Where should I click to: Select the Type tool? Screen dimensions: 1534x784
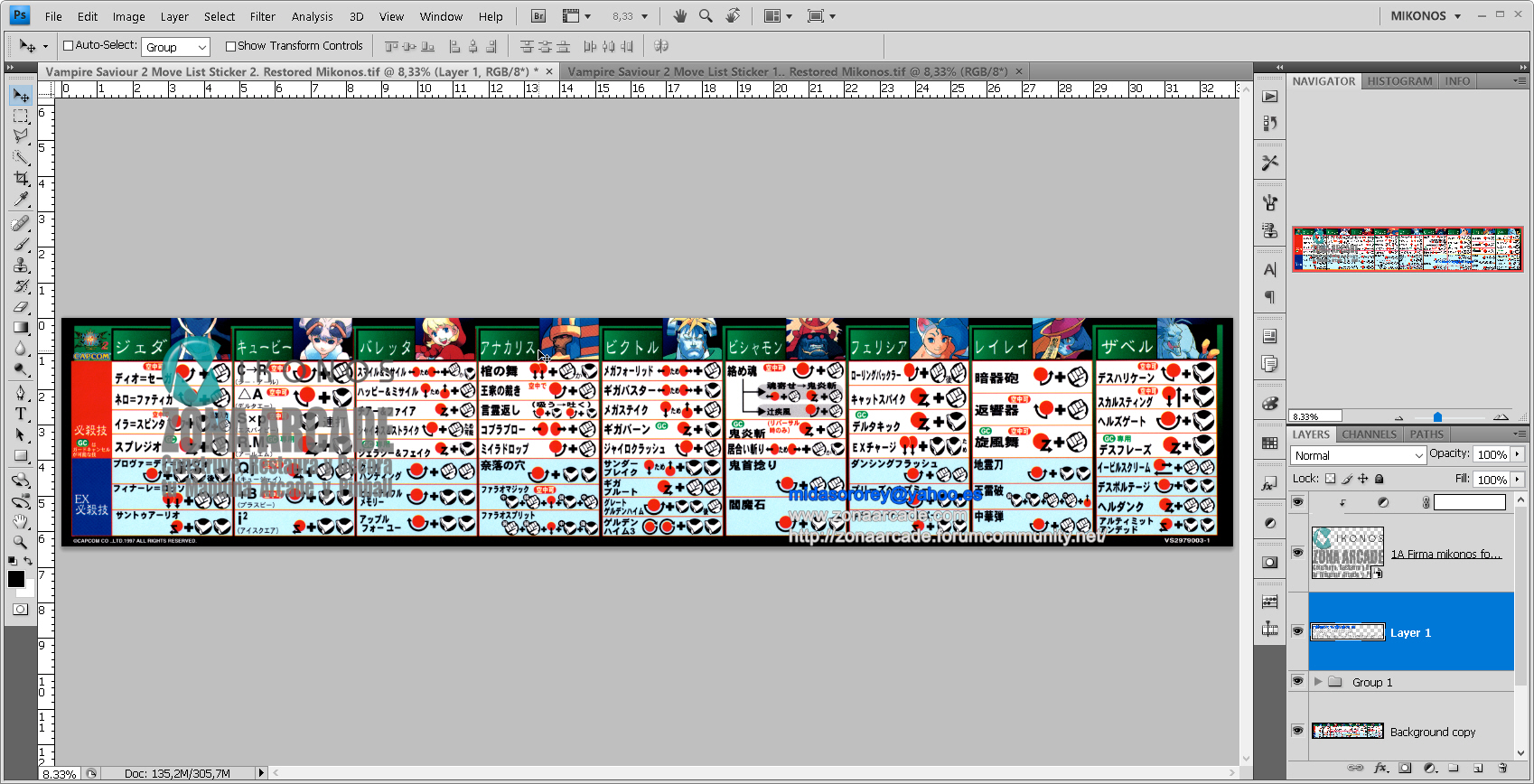pyautogui.click(x=21, y=414)
